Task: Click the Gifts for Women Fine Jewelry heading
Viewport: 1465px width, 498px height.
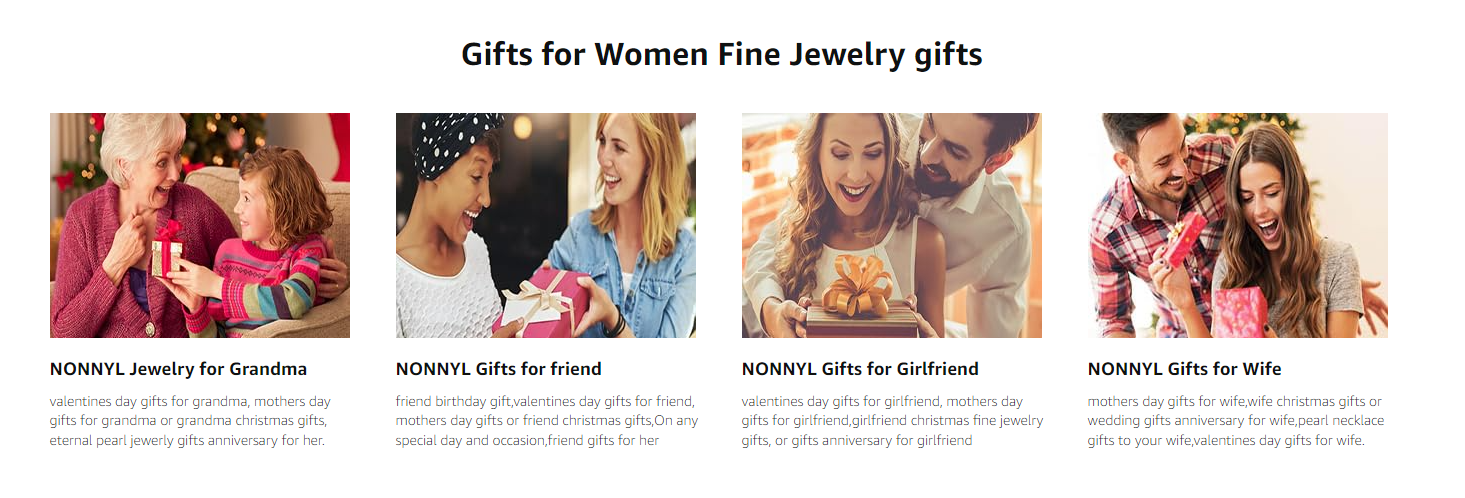Action: pos(721,54)
